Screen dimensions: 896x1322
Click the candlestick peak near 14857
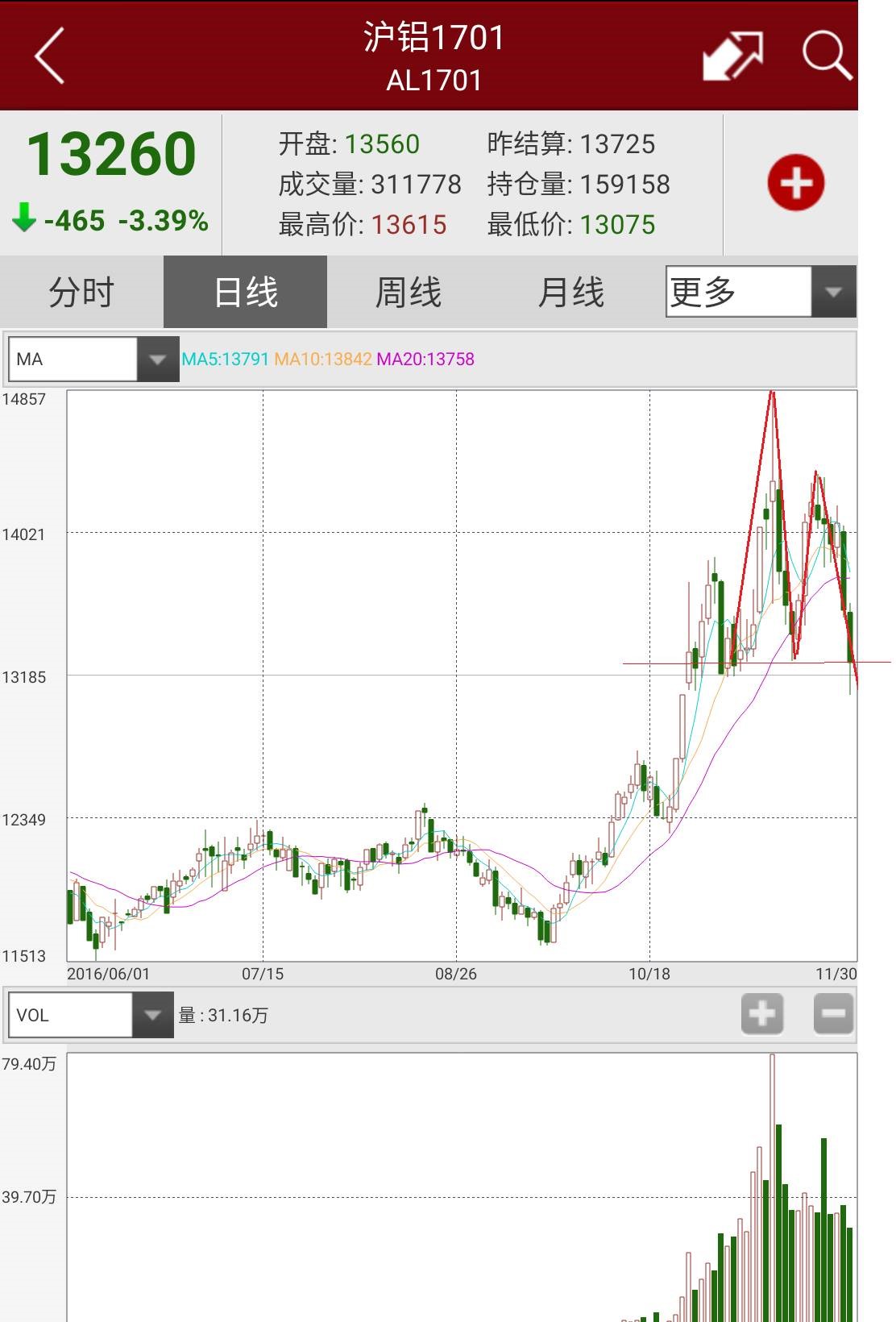pyautogui.click(x=772, y=496)
